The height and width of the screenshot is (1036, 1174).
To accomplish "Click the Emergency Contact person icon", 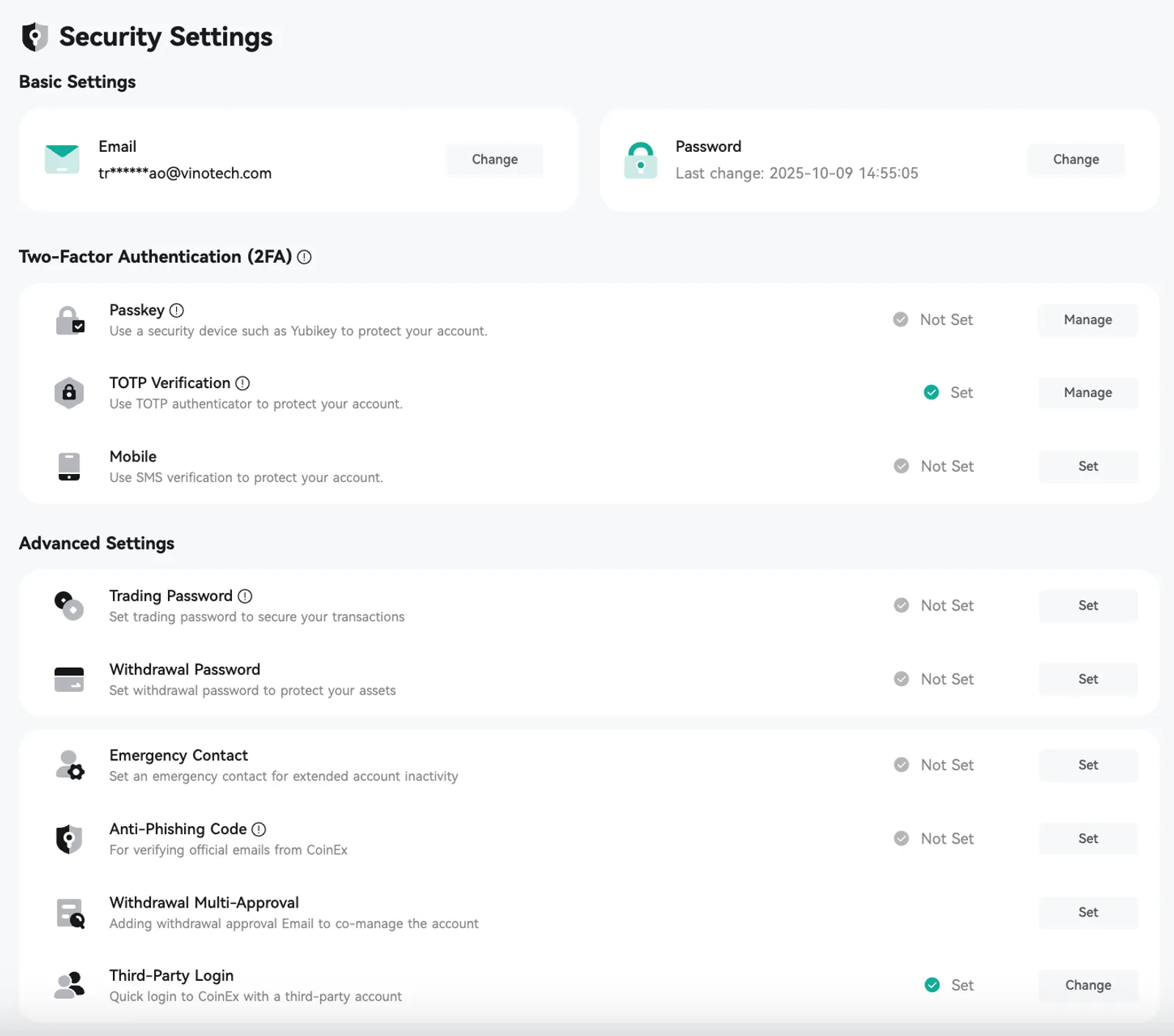I will (x=70, y=765).
